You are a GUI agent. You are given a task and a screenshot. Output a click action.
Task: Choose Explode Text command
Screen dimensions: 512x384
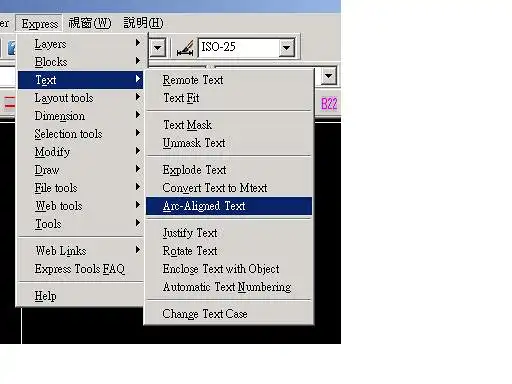229,170
